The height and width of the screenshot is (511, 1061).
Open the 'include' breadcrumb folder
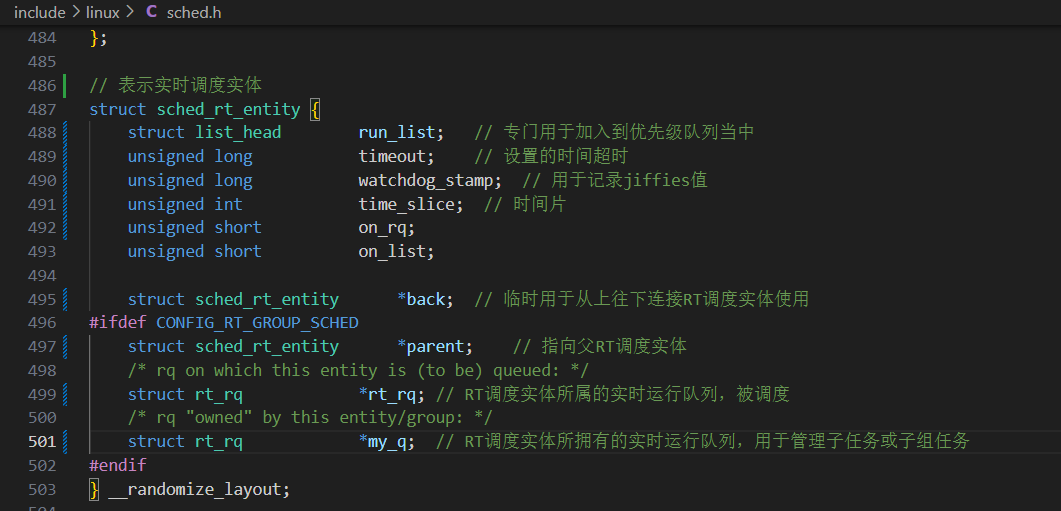[39, 13]
